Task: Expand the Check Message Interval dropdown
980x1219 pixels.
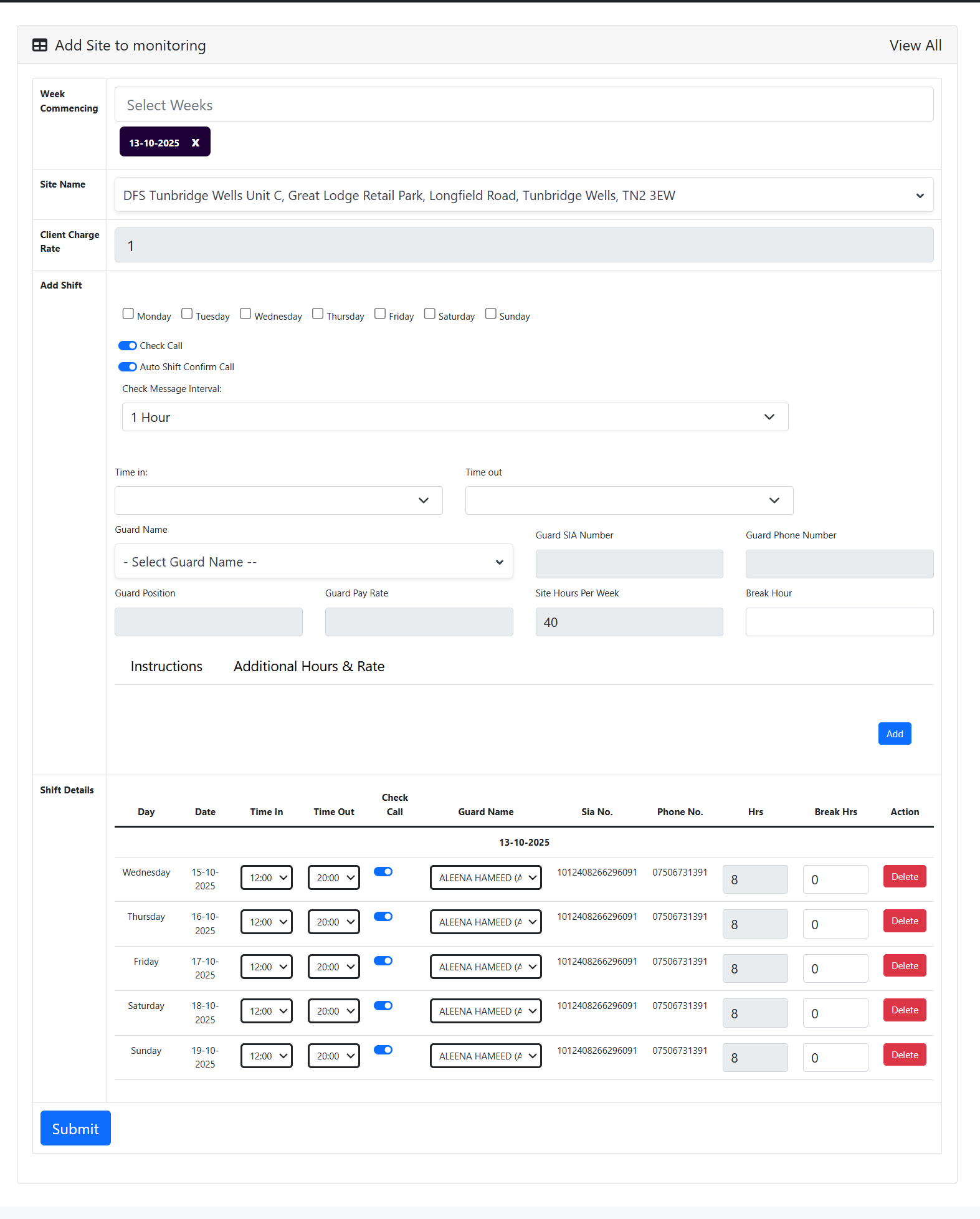Action: pos(455,418)
